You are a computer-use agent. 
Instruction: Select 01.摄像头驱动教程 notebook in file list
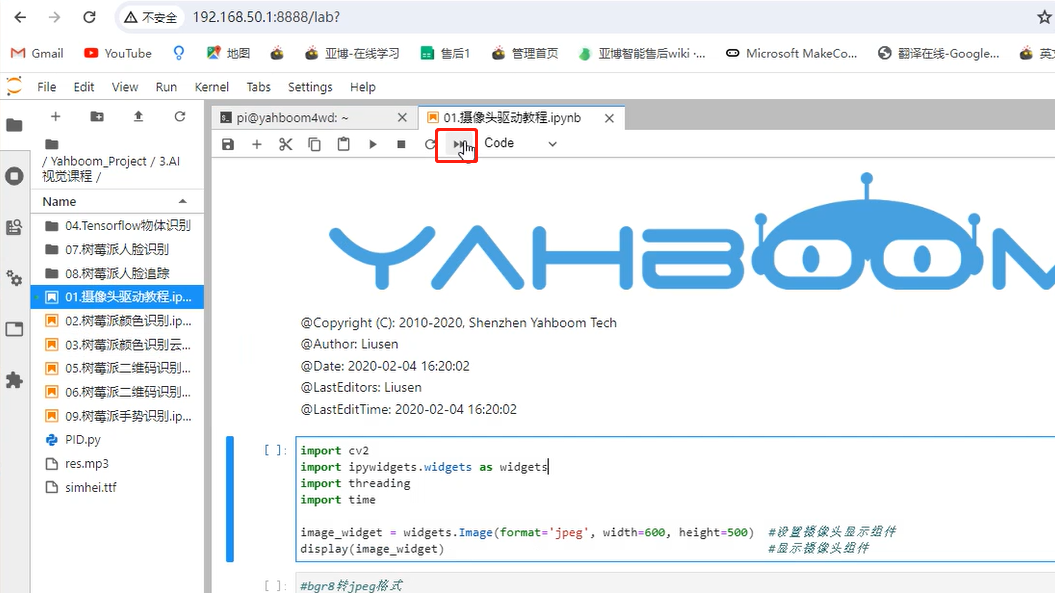tap(118, 297)
